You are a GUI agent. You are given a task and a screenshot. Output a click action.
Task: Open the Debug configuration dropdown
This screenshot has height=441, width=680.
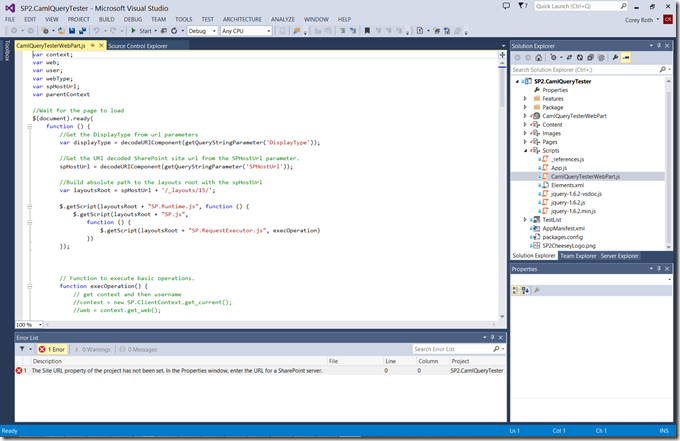[202, 31]
